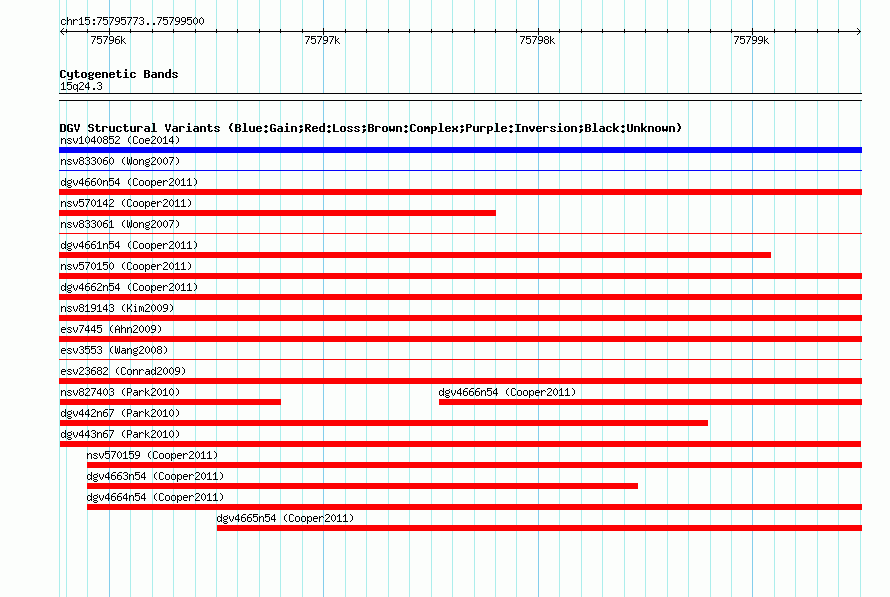This screenshot has height=597, width=890.
Task: Click the dgv4666n54 (Cooper2011) label
Action: pyautogui.click(x=507, y=392)
